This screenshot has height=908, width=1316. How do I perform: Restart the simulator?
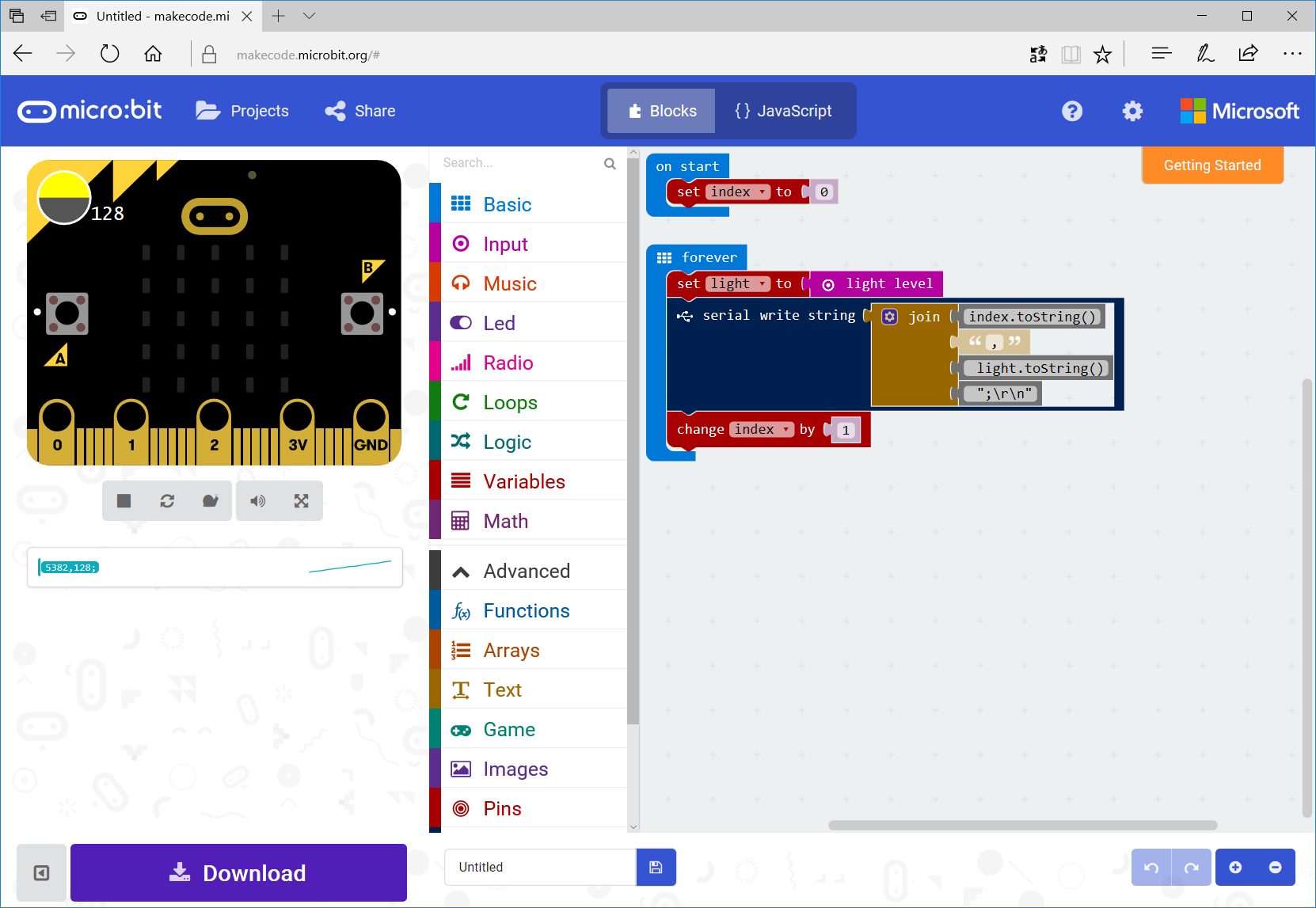167,500
